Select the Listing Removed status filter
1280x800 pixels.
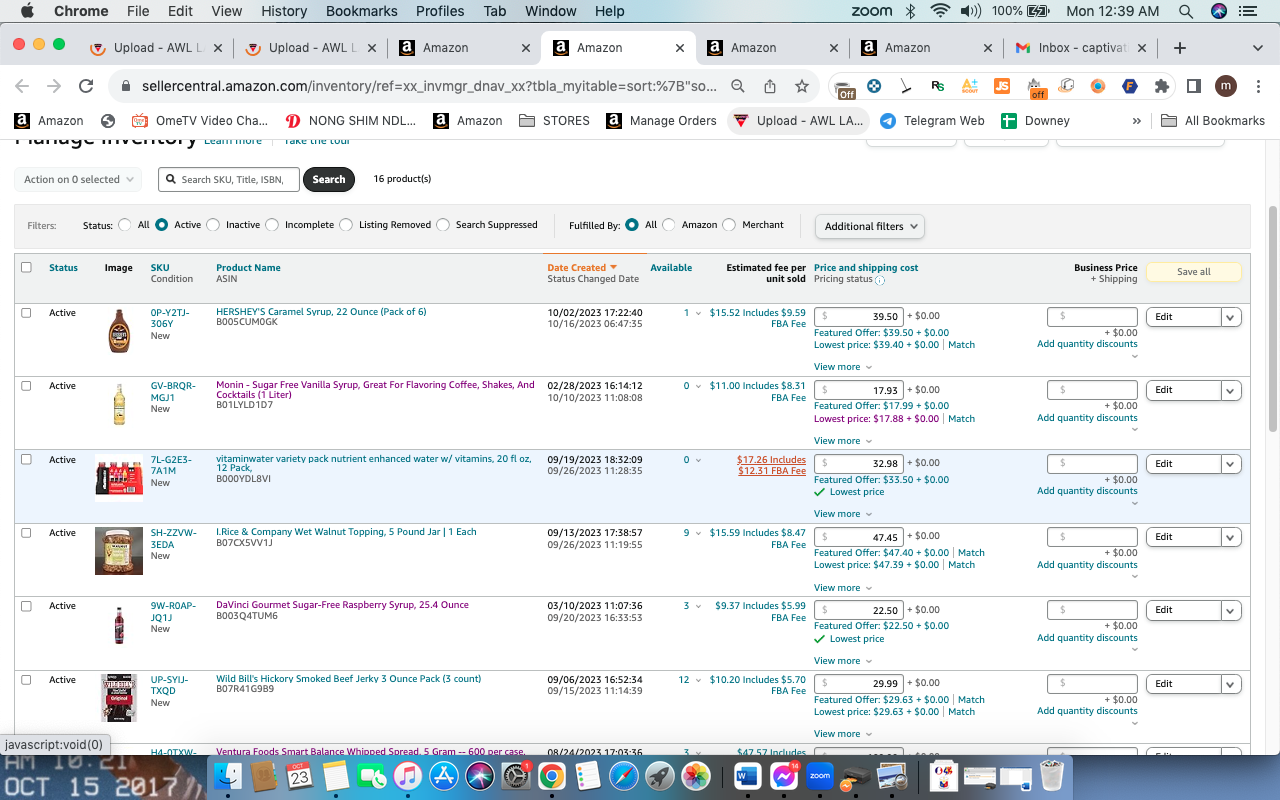(x=346, y=225)
